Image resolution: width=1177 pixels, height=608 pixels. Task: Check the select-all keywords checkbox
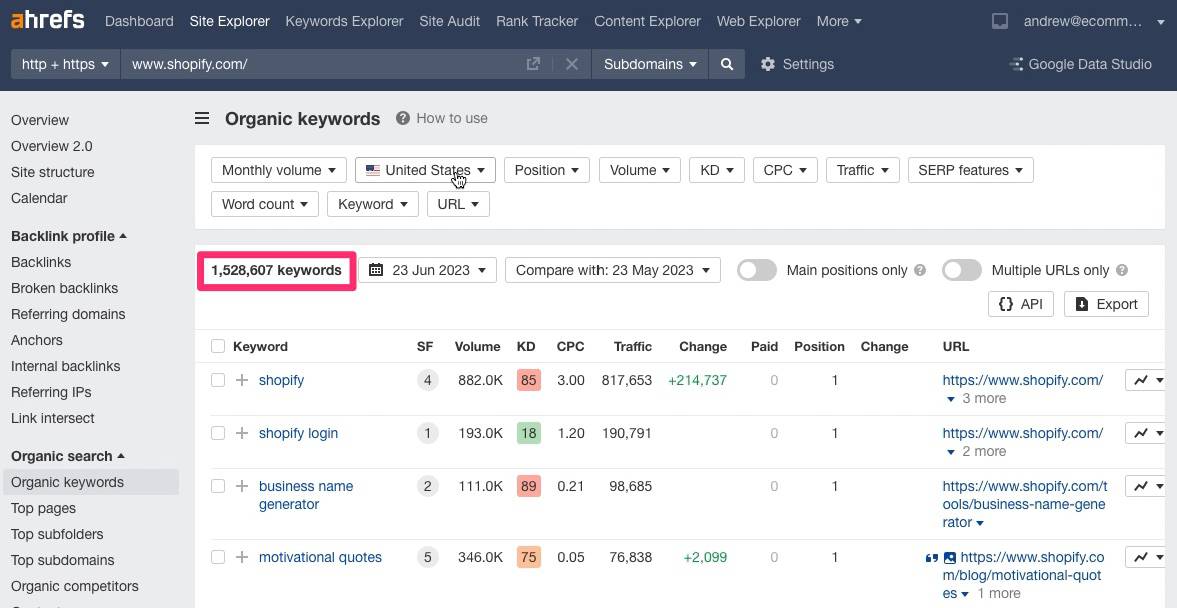pyautogui.click(x=218, y=347)
